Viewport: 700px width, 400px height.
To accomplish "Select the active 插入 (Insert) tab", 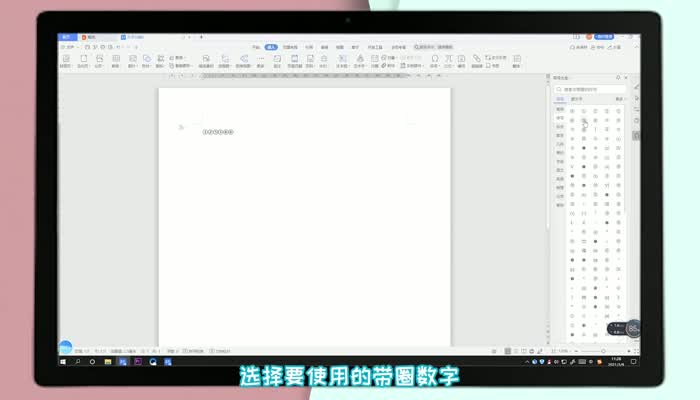I will (271, 47).
